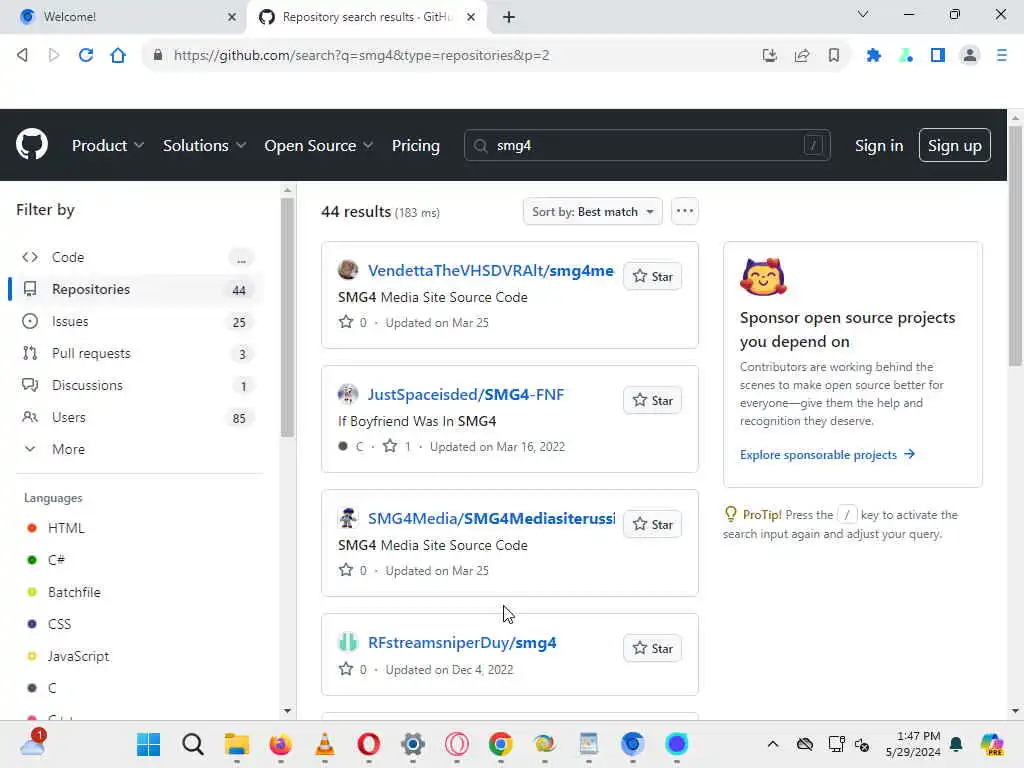
Task: Expand the Solutions menu
Action: tap(204, 145)
